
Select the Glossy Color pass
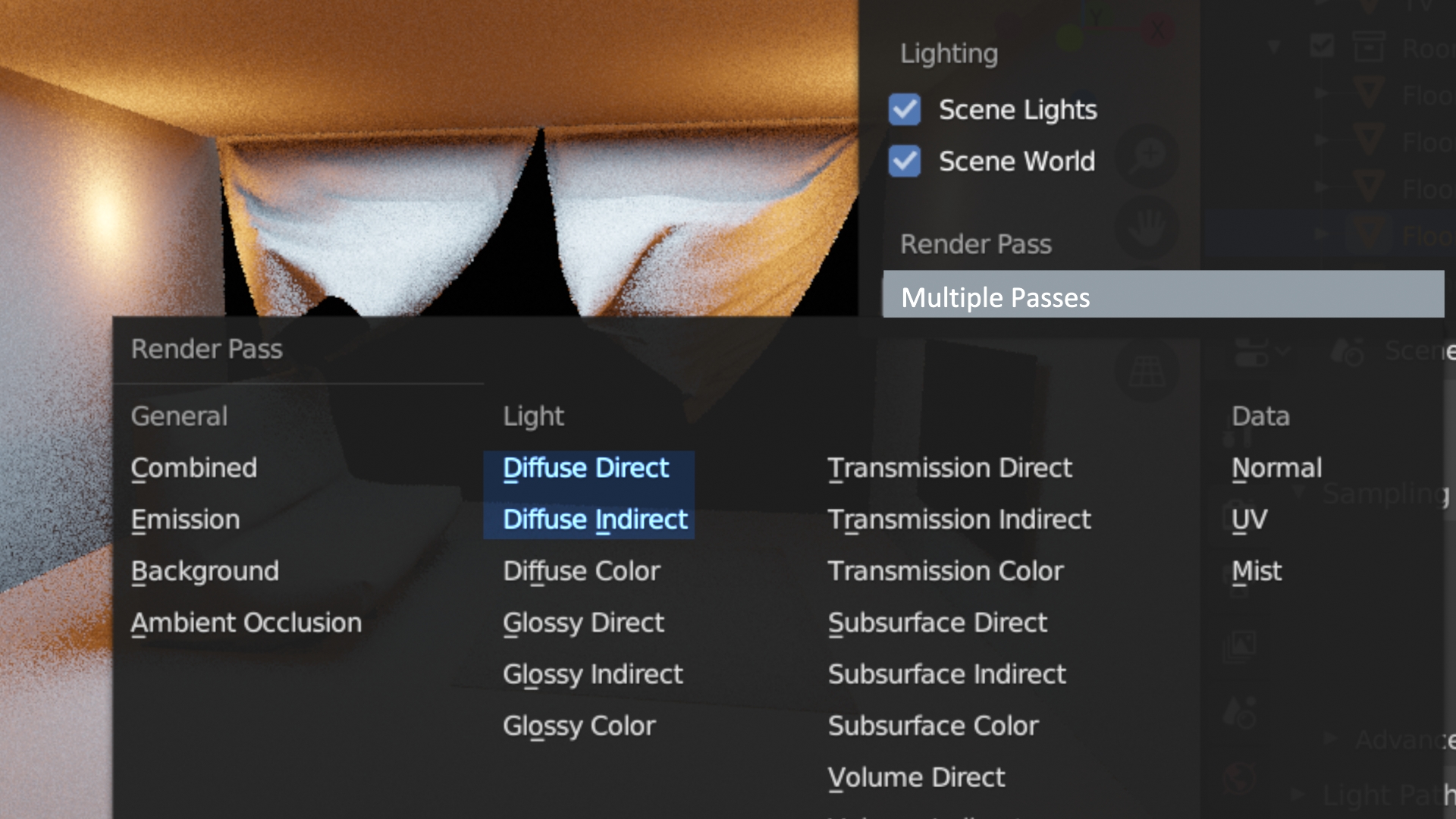(x=579, y=726)
